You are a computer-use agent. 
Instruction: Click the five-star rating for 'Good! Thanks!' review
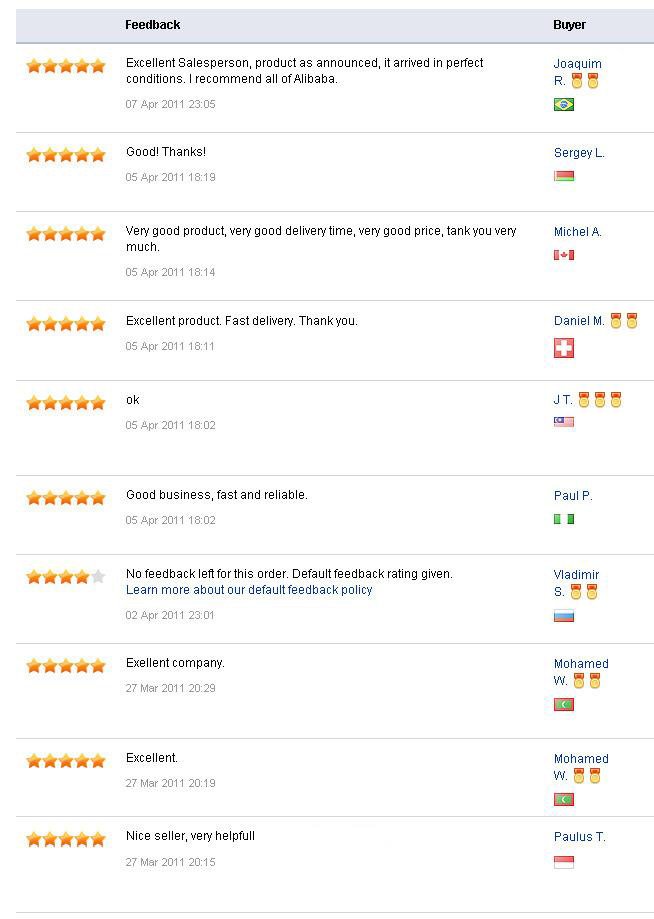coord(66,155)
